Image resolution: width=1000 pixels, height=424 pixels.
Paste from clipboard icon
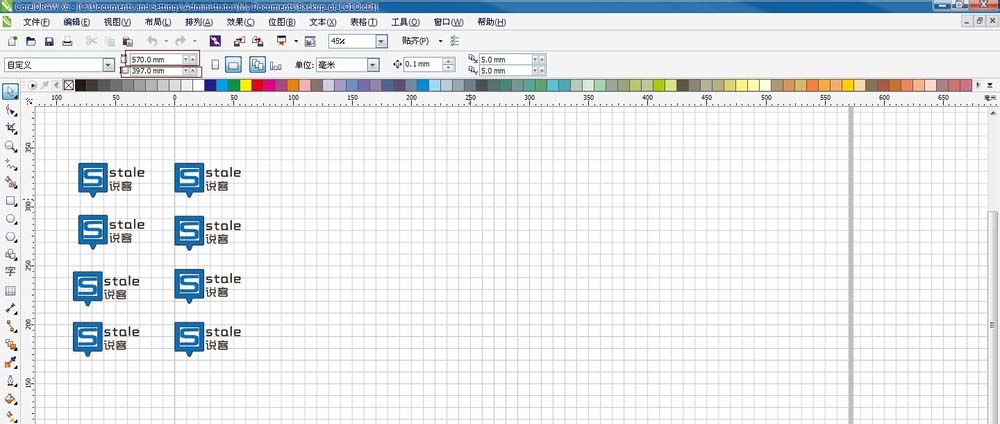tap(128, 41)
